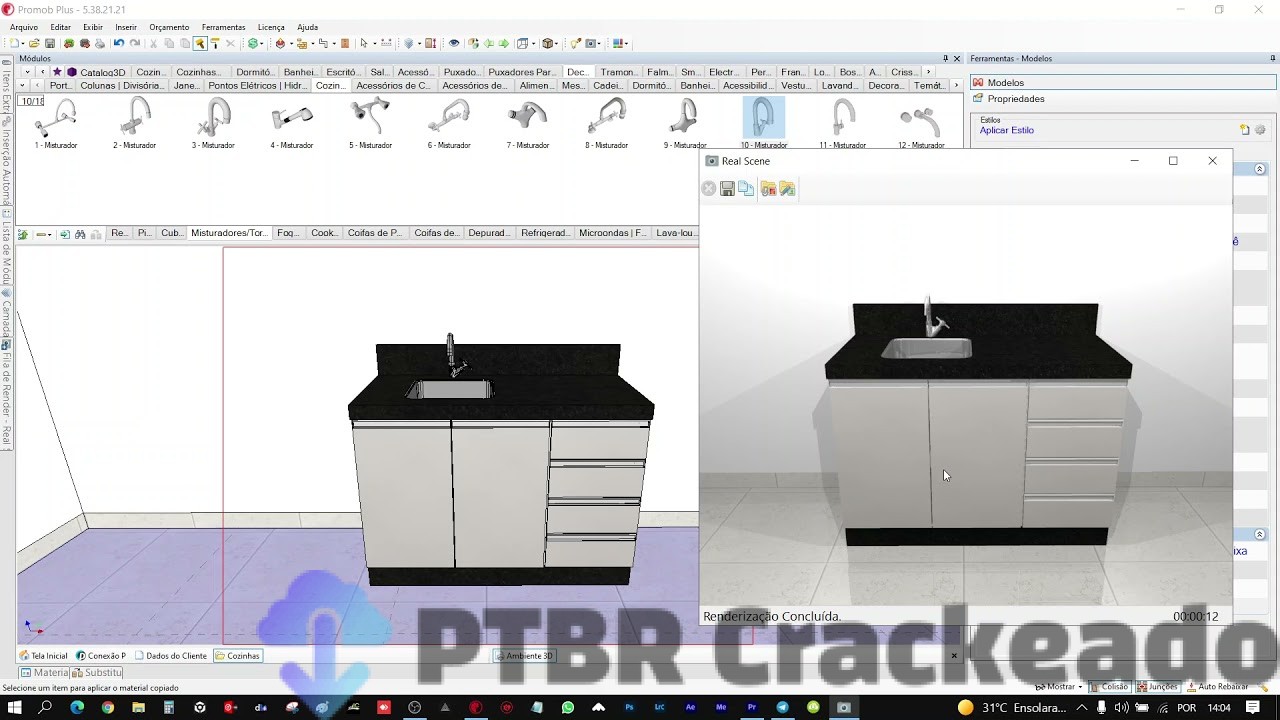Click the binoculars search icon
The width and height of the screenshot is (1280, 720).
pyautogui.click(x=80, y=234)
